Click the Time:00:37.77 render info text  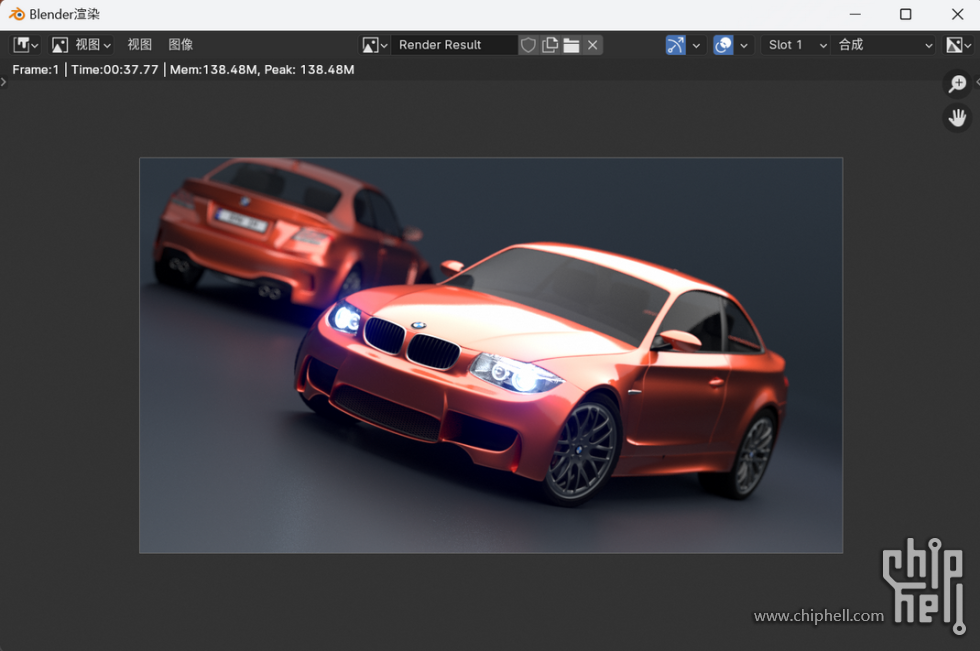(x=115, y=69)
